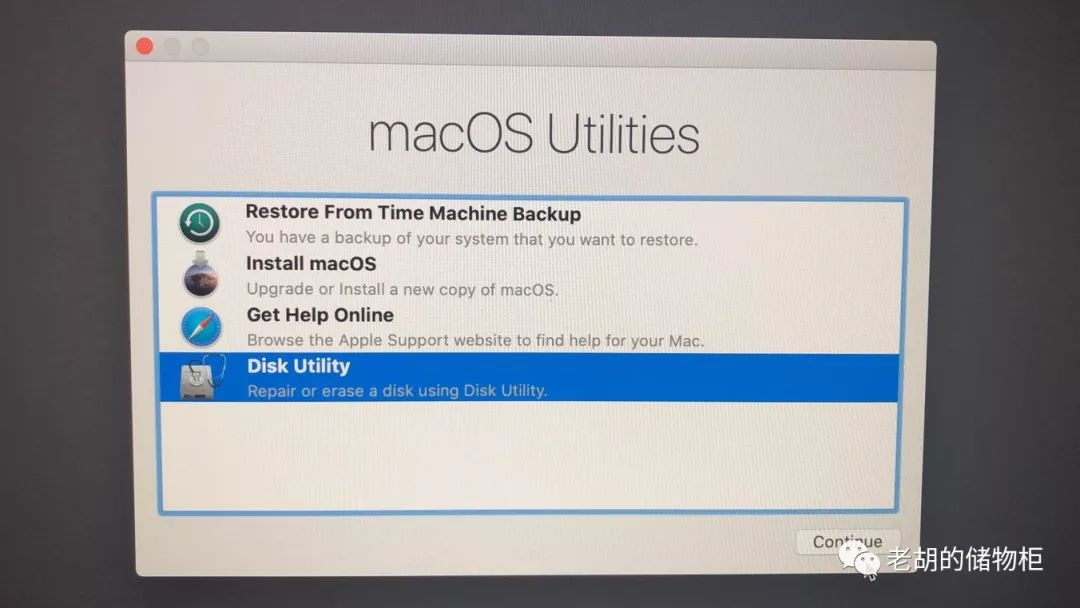This screenshot has height=608, width=1080.
Task: Click the Continue button
Action: point(848,542)
